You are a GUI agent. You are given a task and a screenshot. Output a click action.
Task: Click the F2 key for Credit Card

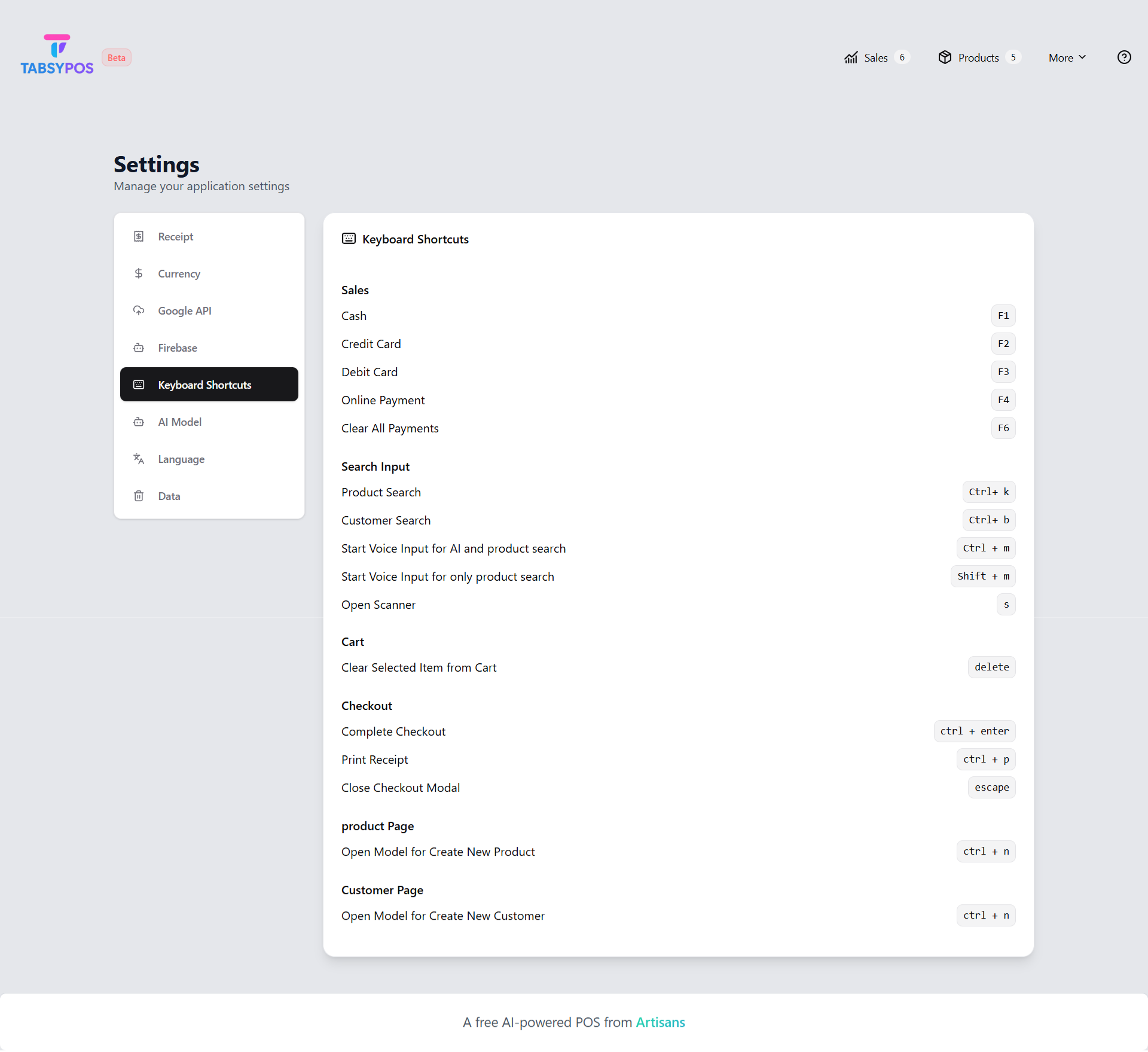(1003, 344)
